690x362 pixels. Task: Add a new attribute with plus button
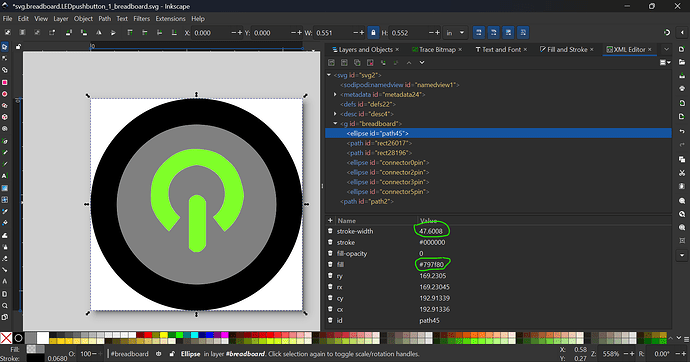[330, 220]
